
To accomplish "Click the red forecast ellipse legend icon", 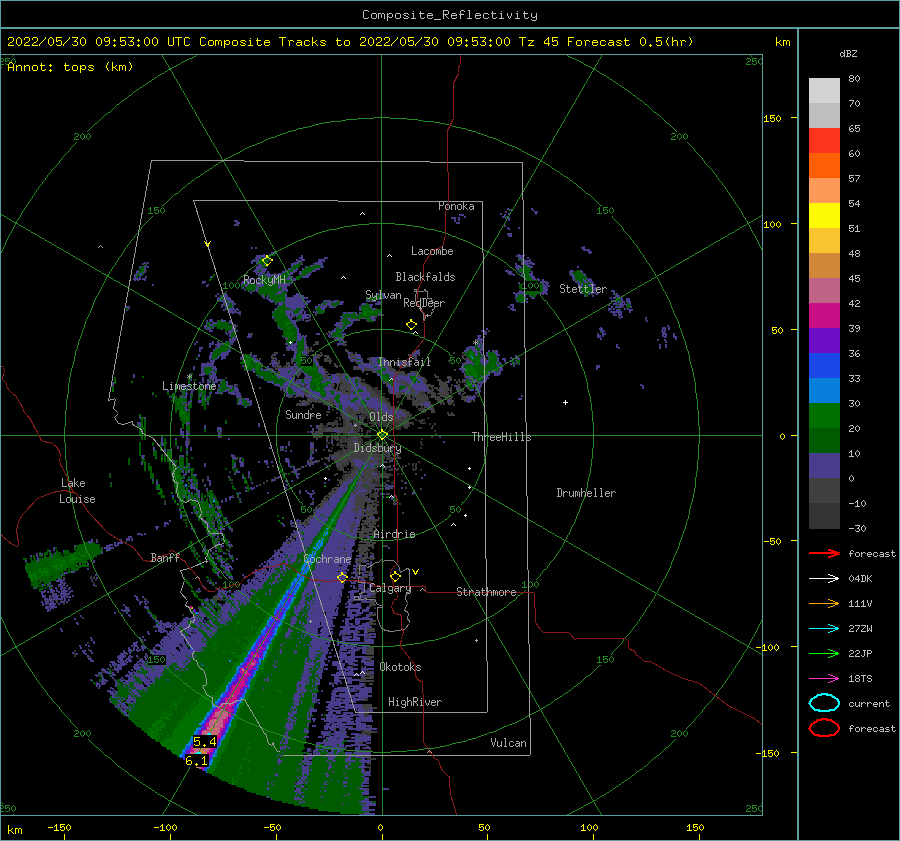I will 824,728.
